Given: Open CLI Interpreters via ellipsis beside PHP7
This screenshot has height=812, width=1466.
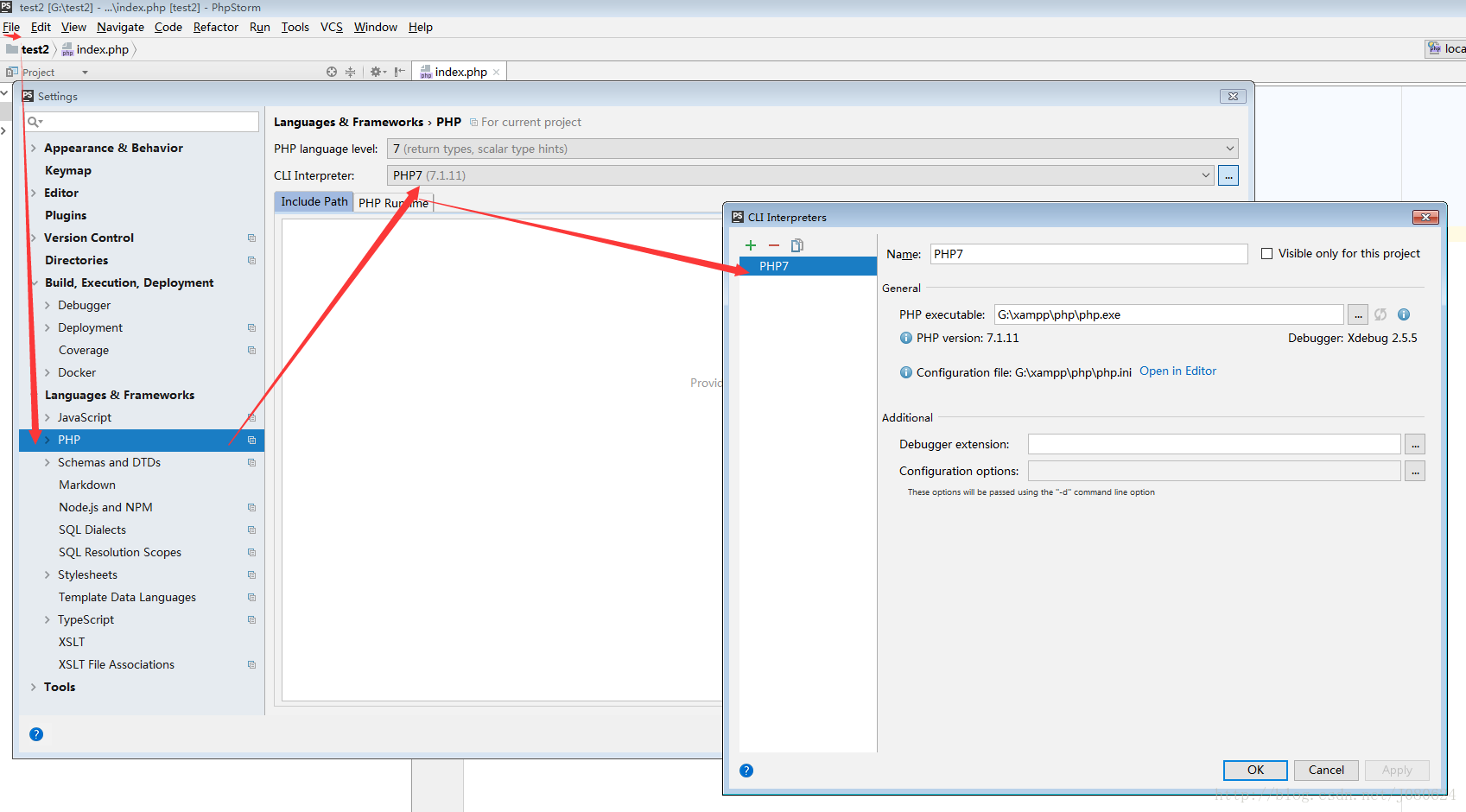Looking at the screenshot, I should [x=1228, y=175].
